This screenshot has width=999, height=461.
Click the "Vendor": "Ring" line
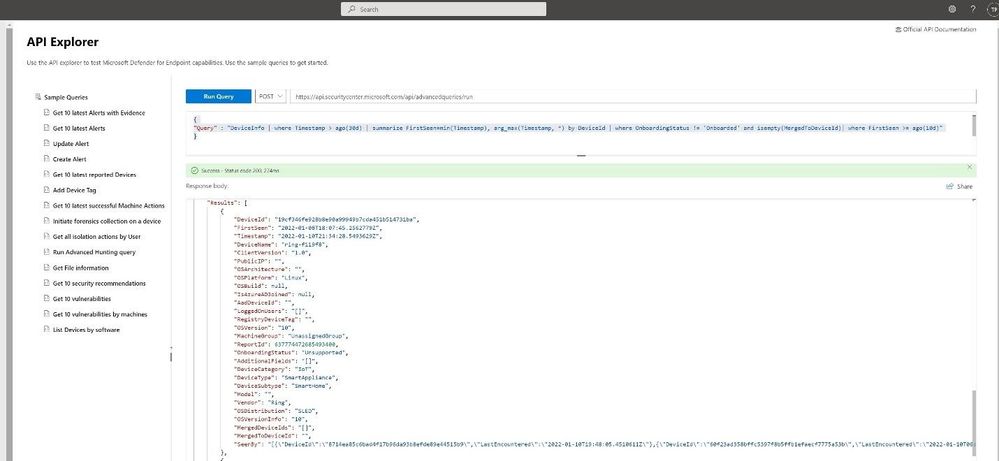point(264,402)
